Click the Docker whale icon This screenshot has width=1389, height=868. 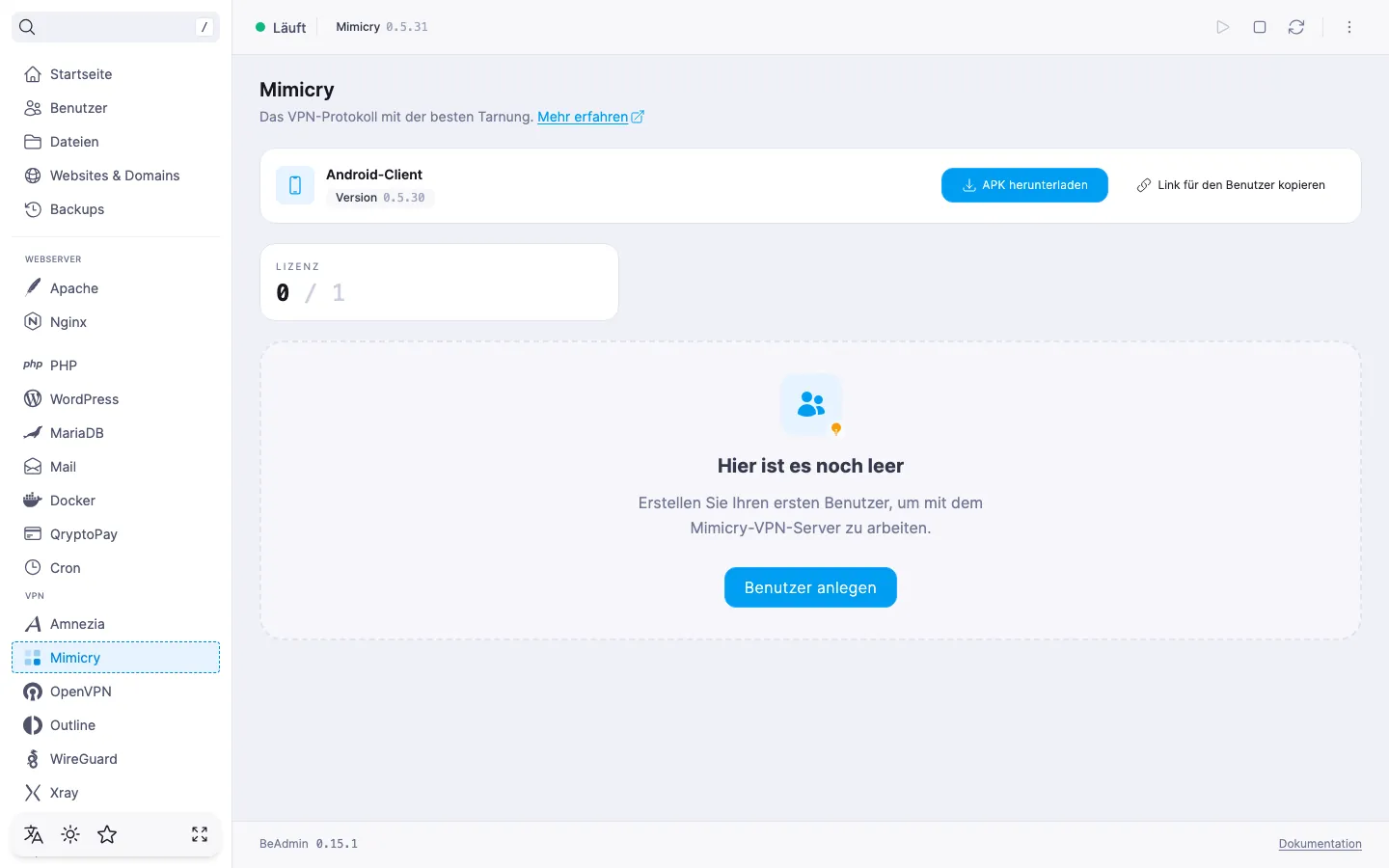point(33,501)
